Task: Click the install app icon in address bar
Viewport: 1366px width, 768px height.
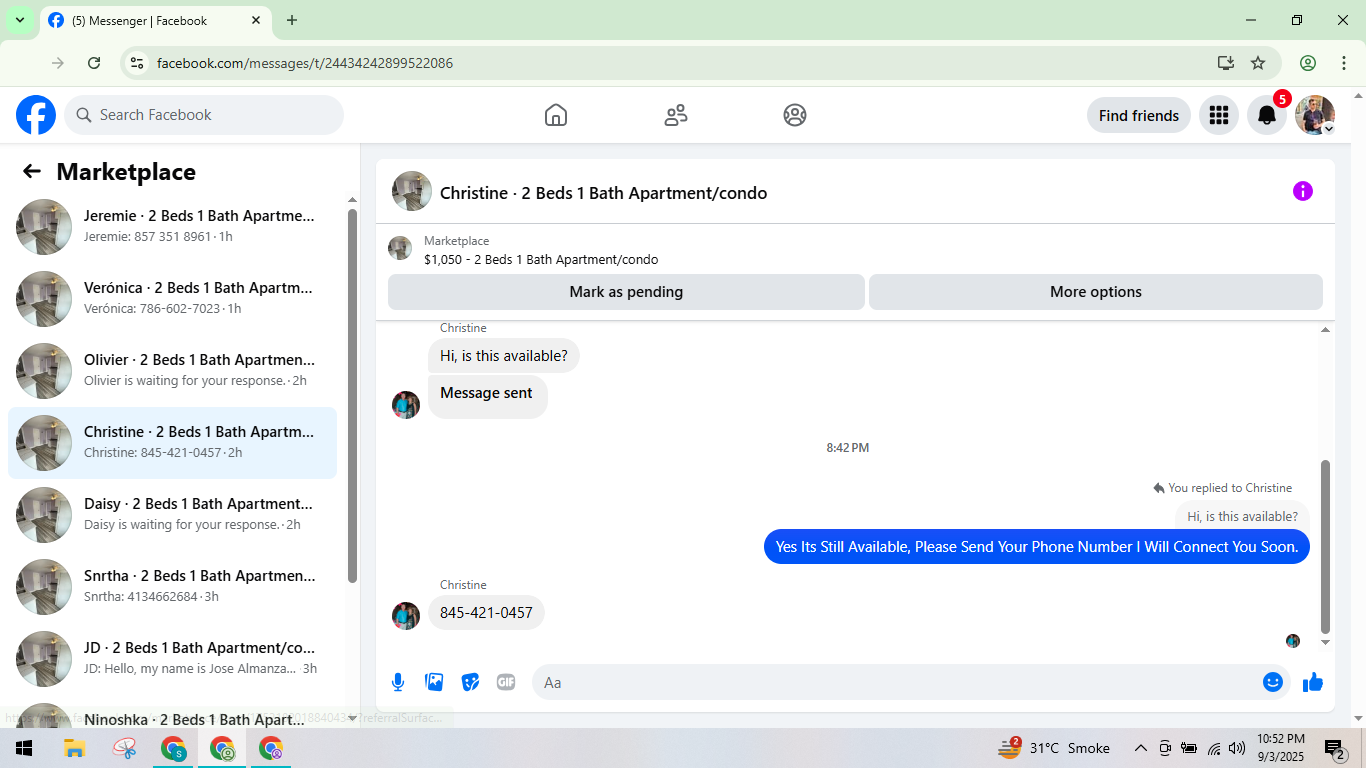Action: coord(1226,63)
